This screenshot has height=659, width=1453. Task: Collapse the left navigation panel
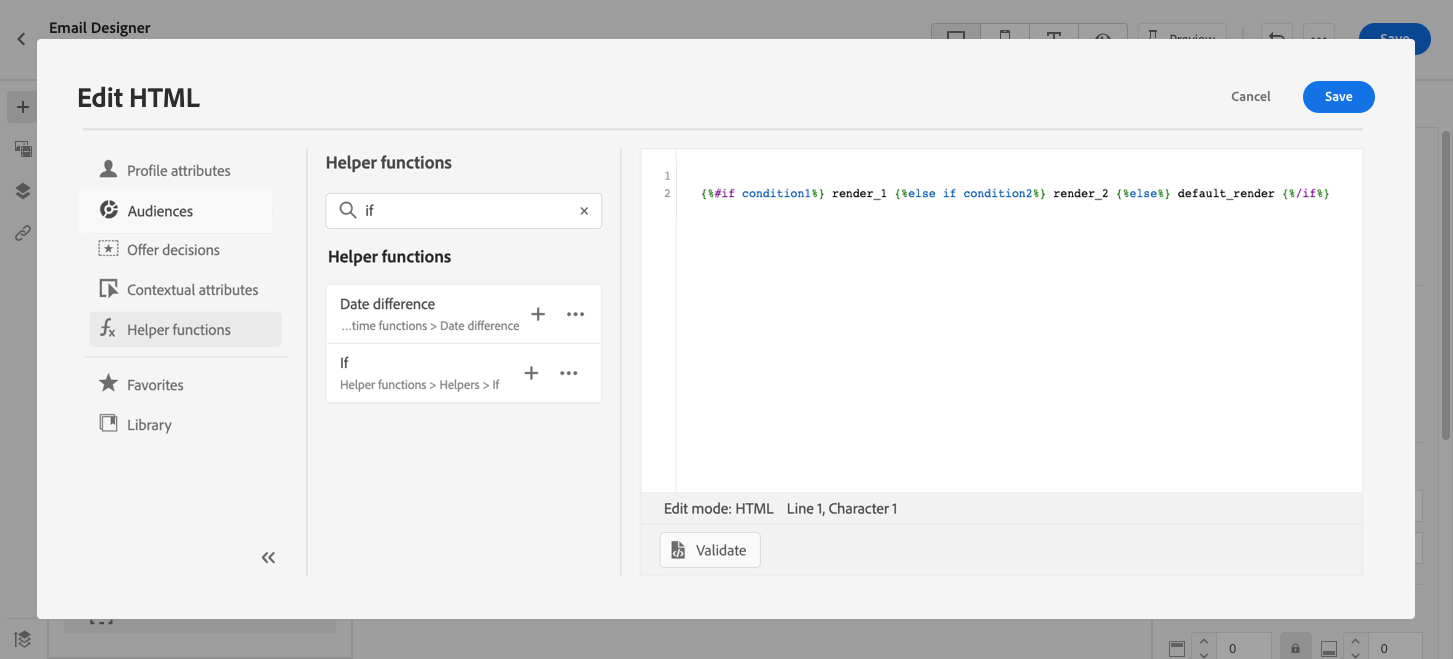[268, 558]
